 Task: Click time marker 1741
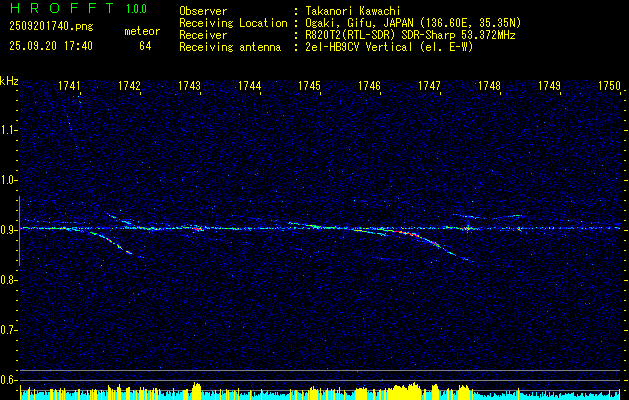coord(69,86)
